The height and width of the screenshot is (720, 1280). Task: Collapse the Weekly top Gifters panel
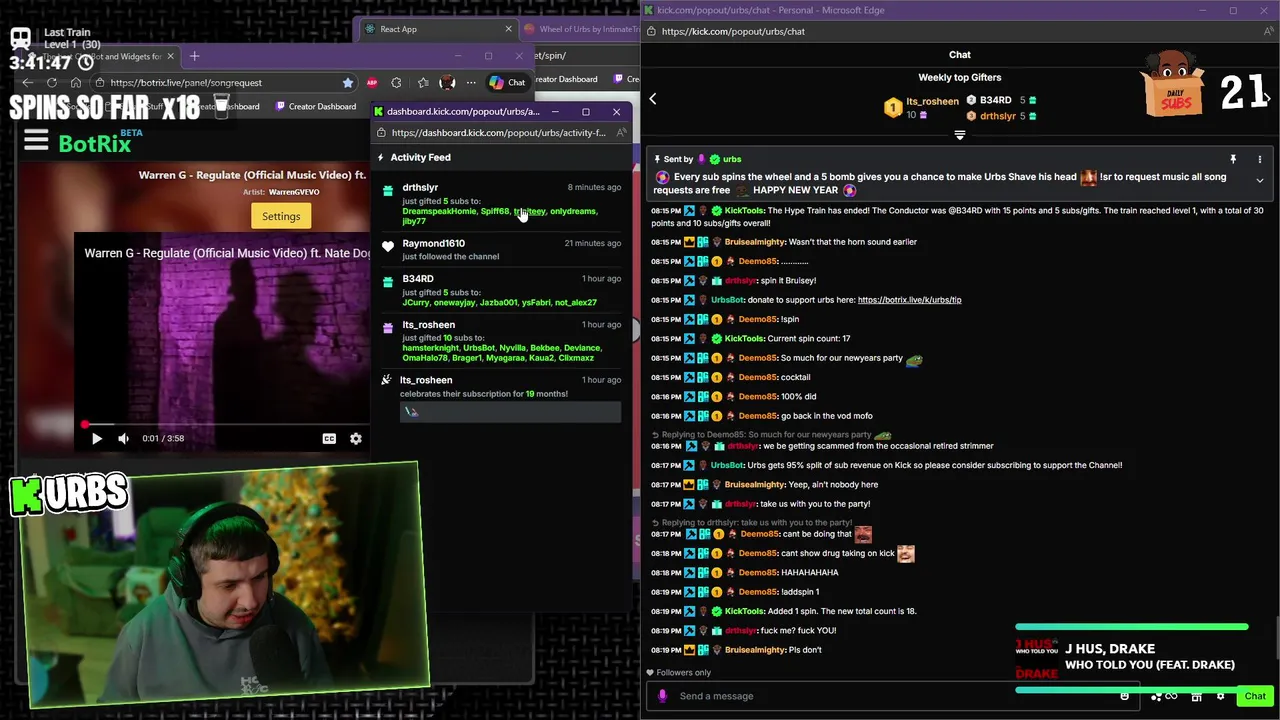point(959,135)
